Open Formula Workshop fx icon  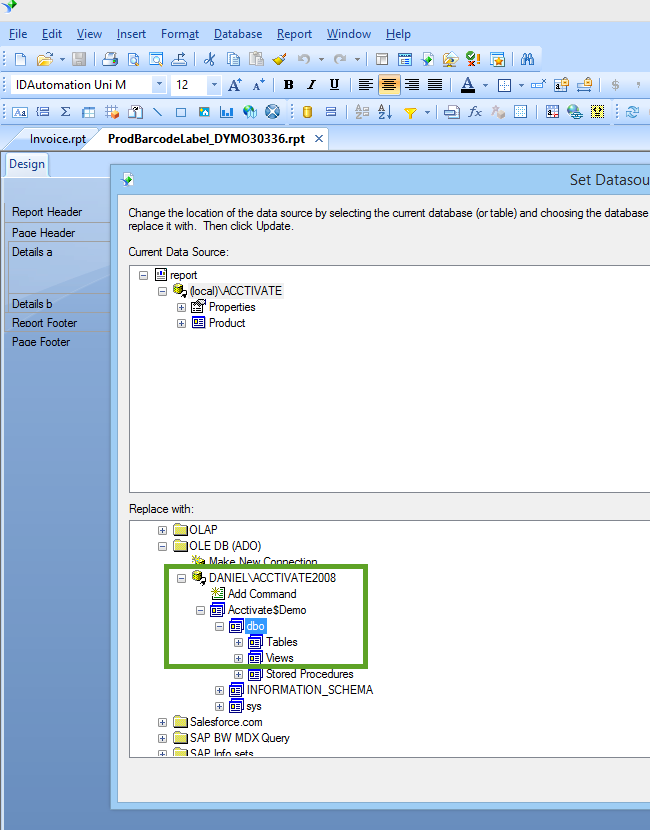tap(475, 112)
